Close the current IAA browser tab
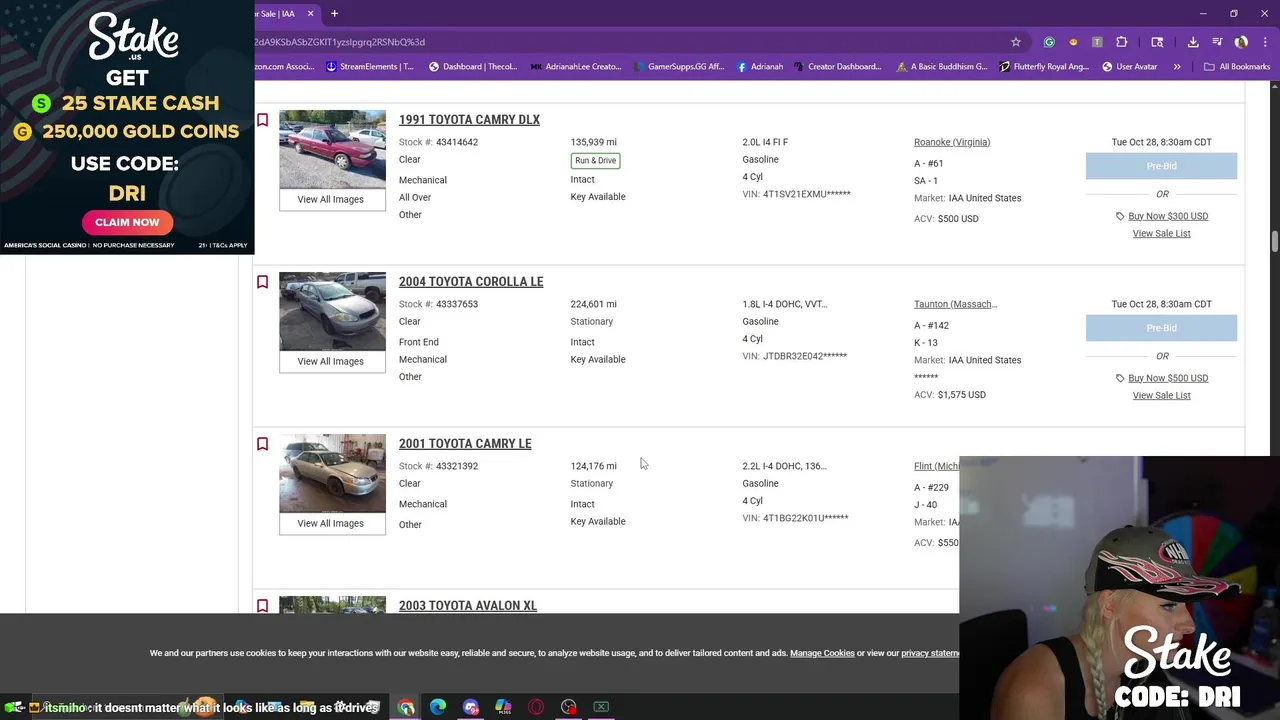 (310, 13)
